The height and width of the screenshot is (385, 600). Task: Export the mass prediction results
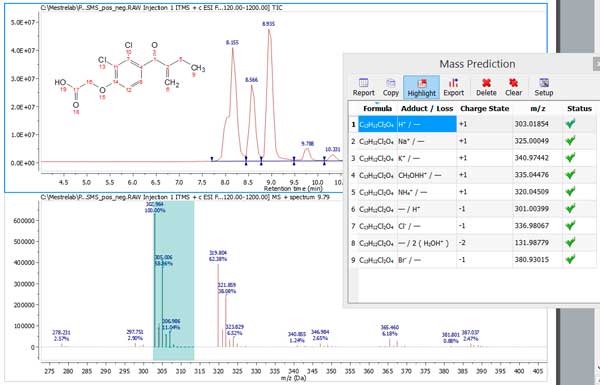coord(453,87)
